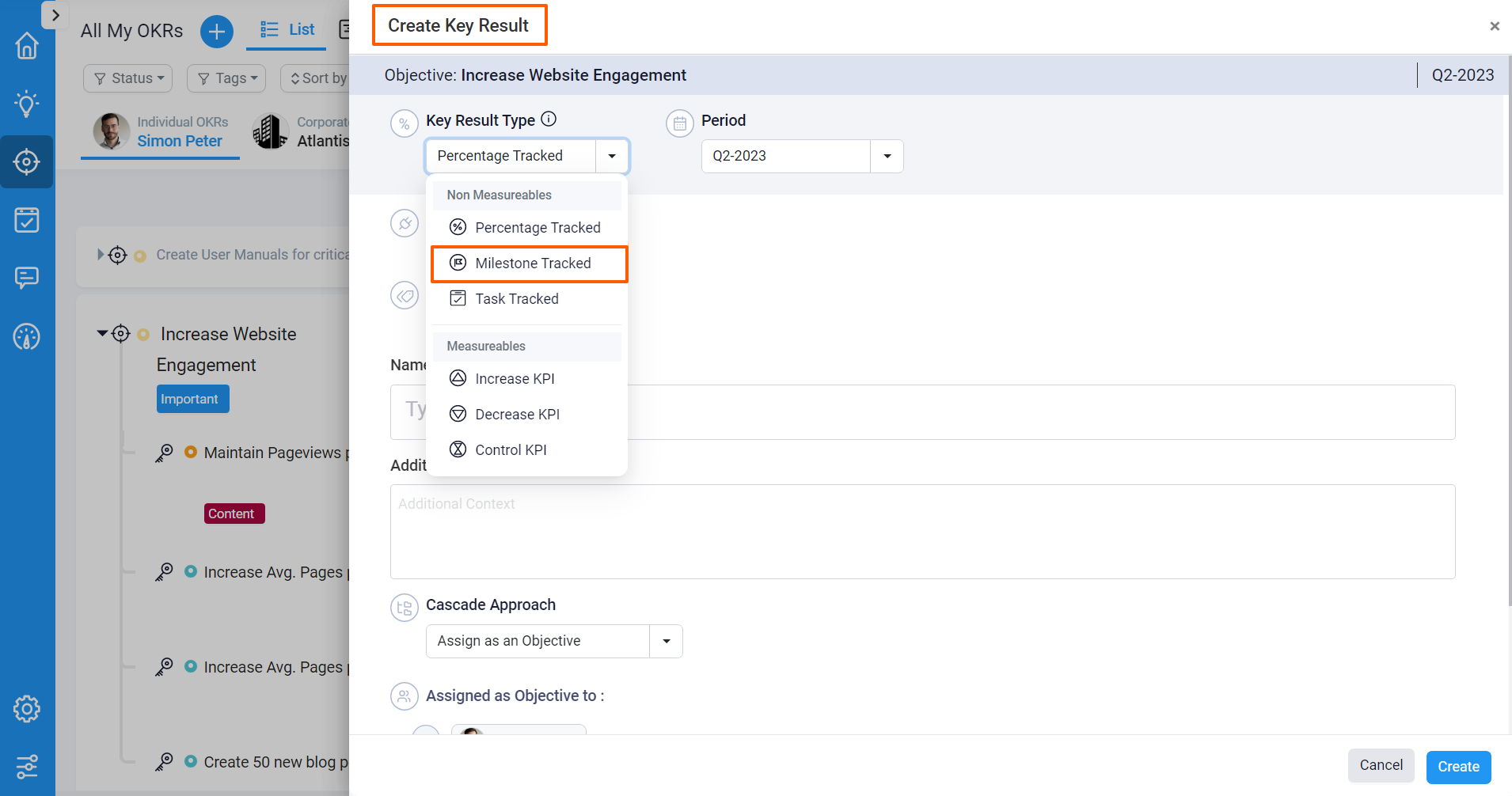This screenshot has width=1512, height=796.
Task: Open the Period Q2-2023 dropdown
Action: pos(887,156)
